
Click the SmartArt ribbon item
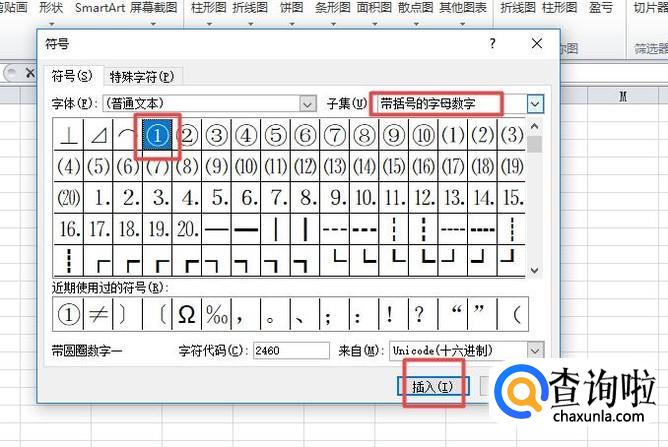[101, 7]
